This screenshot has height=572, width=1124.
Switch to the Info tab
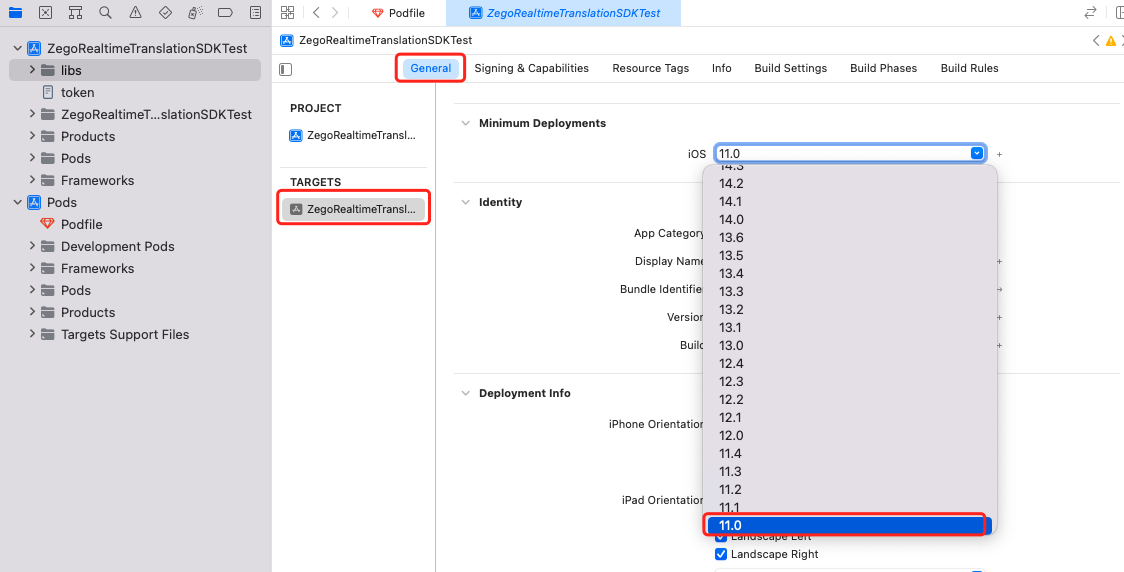[722, 68]
